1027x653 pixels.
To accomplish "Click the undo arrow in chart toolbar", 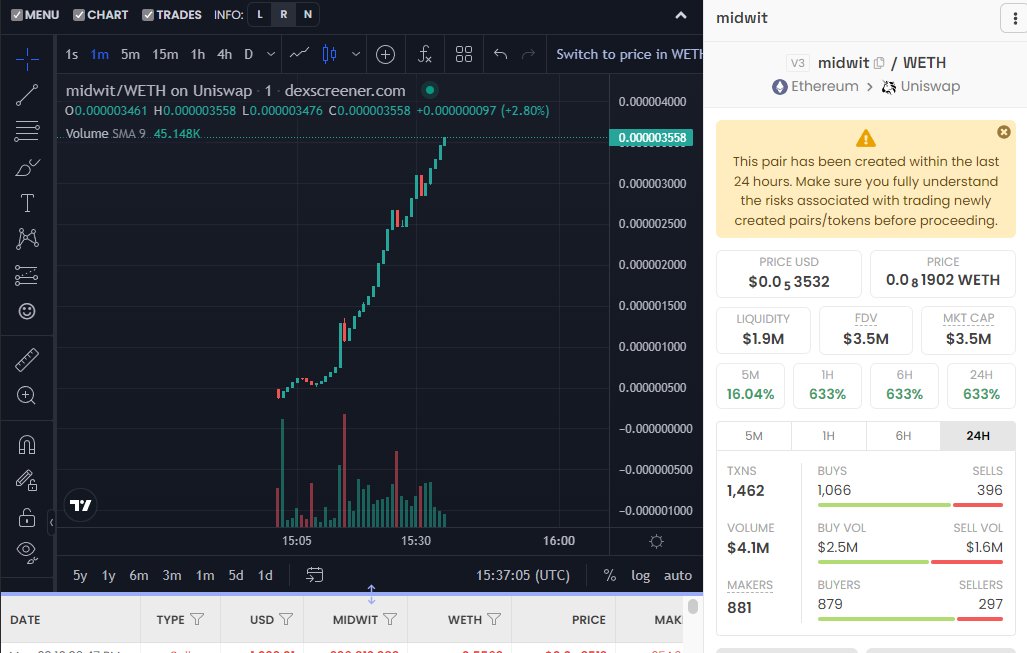I will 500,54.
